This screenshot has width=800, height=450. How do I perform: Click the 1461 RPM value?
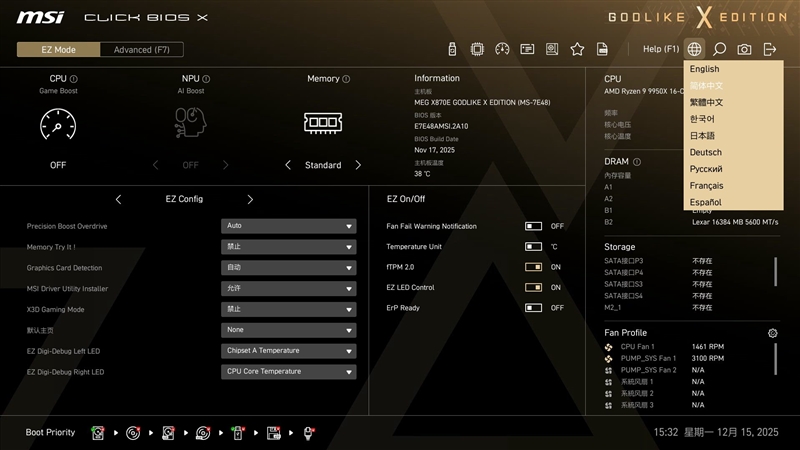click(708, 346)
